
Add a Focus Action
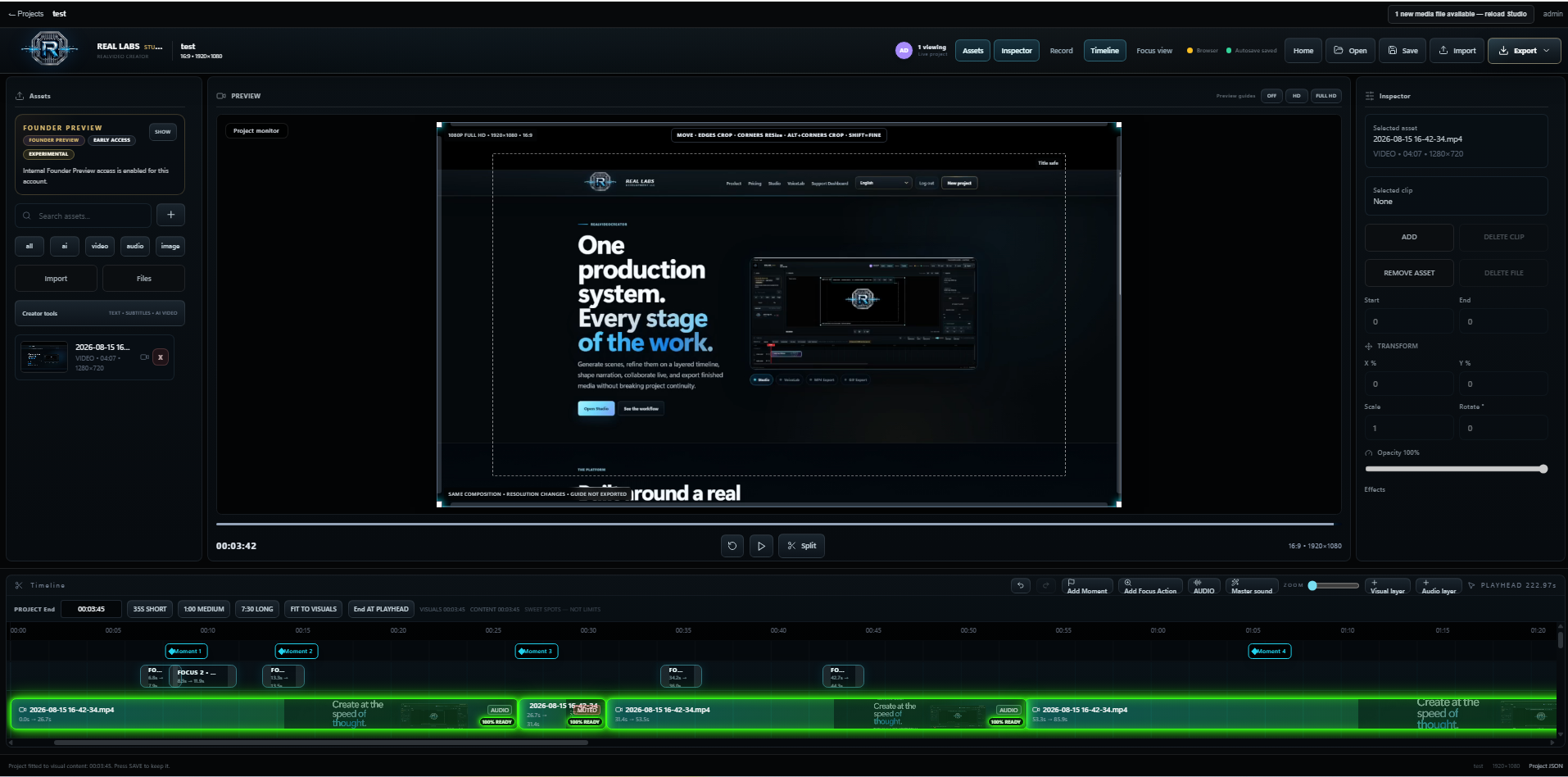point(1150,586)
